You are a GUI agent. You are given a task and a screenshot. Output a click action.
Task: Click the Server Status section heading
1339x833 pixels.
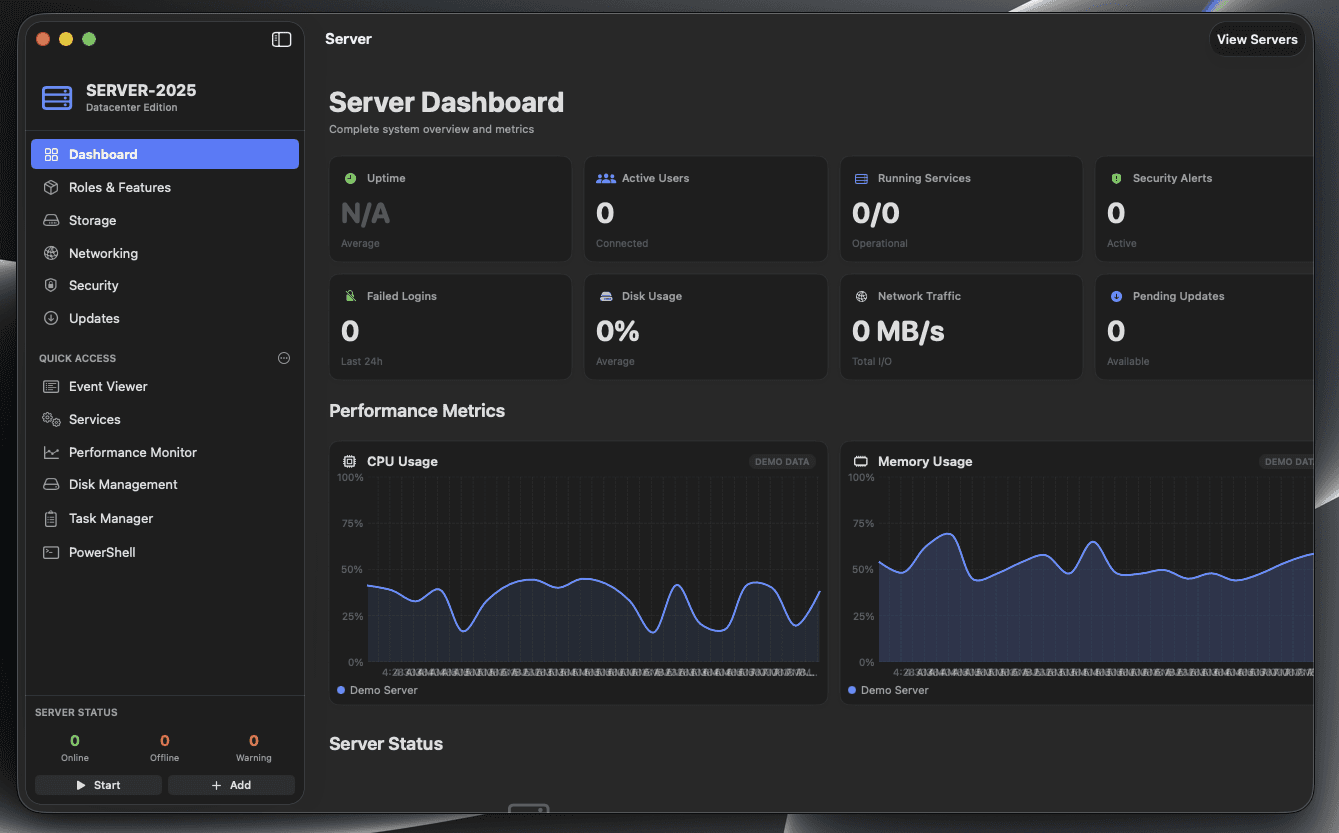pyautogui.click(x=386, y=744)
